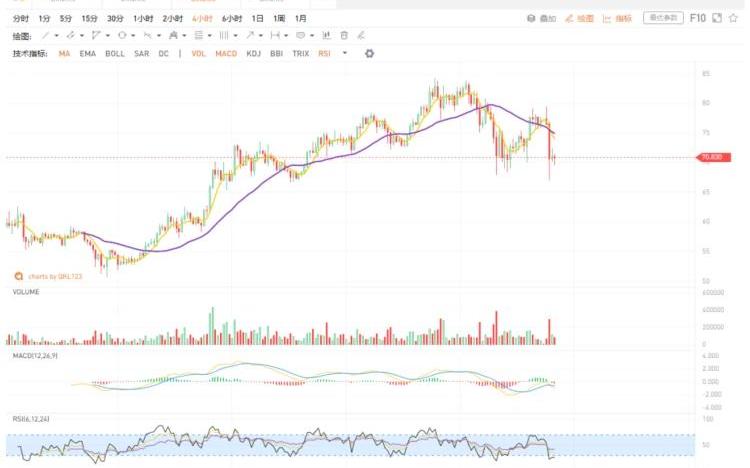The image size is (750, 468).
Task: Select the ellipse shape drawing tool
Action: (x=122, y=35)
